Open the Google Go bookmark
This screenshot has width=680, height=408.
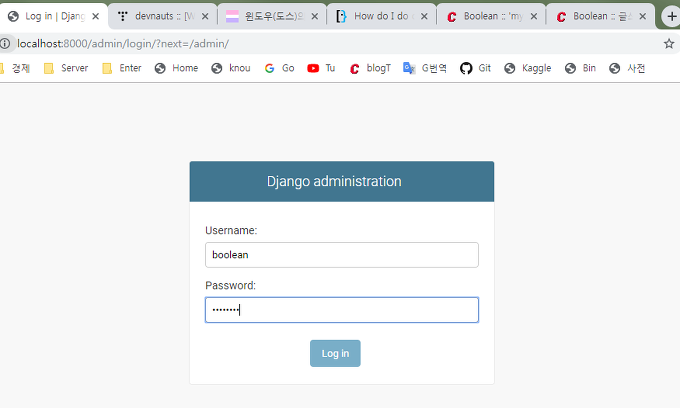[279, 68]
